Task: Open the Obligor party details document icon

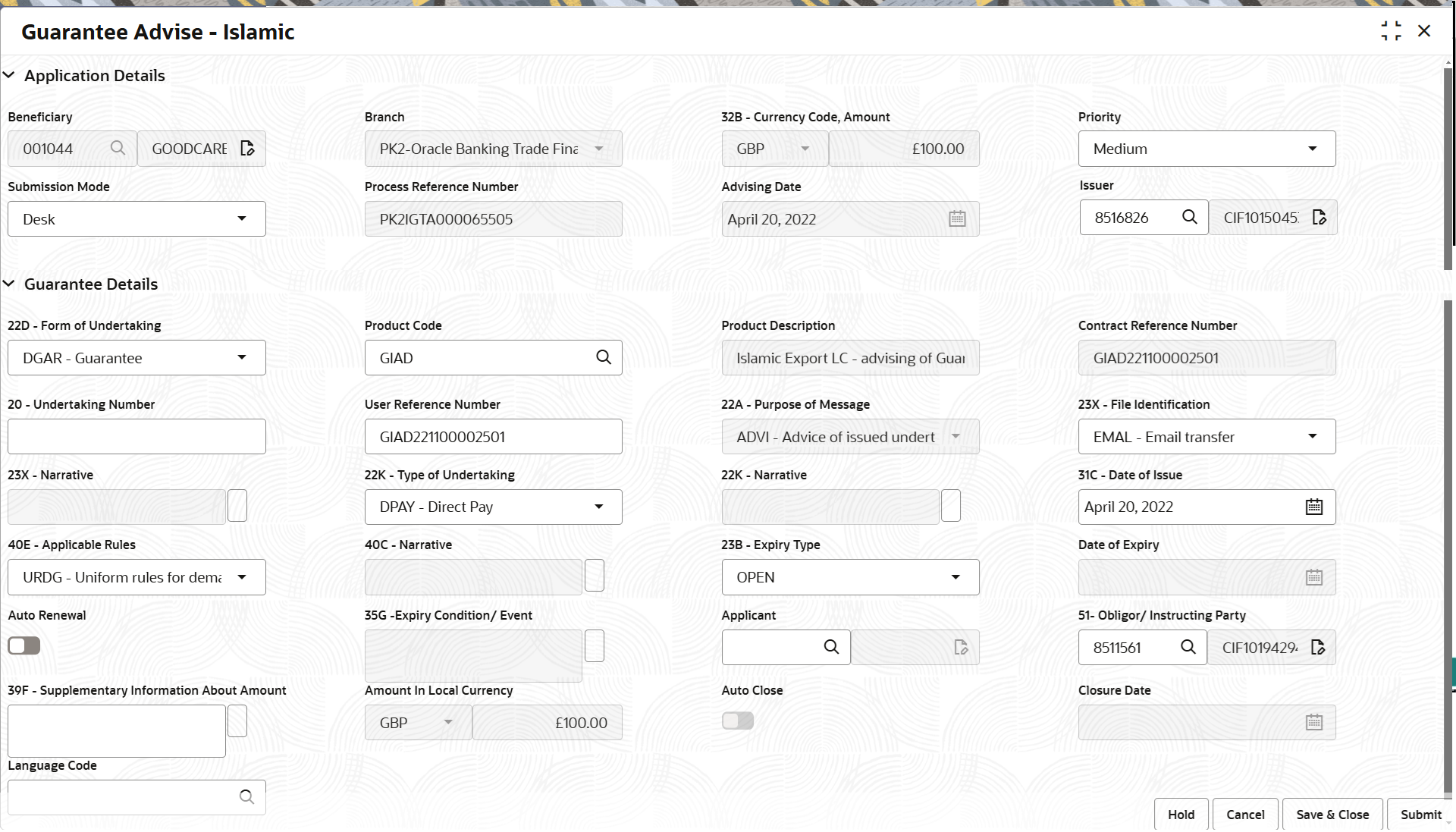Action: click(1317, 647)
